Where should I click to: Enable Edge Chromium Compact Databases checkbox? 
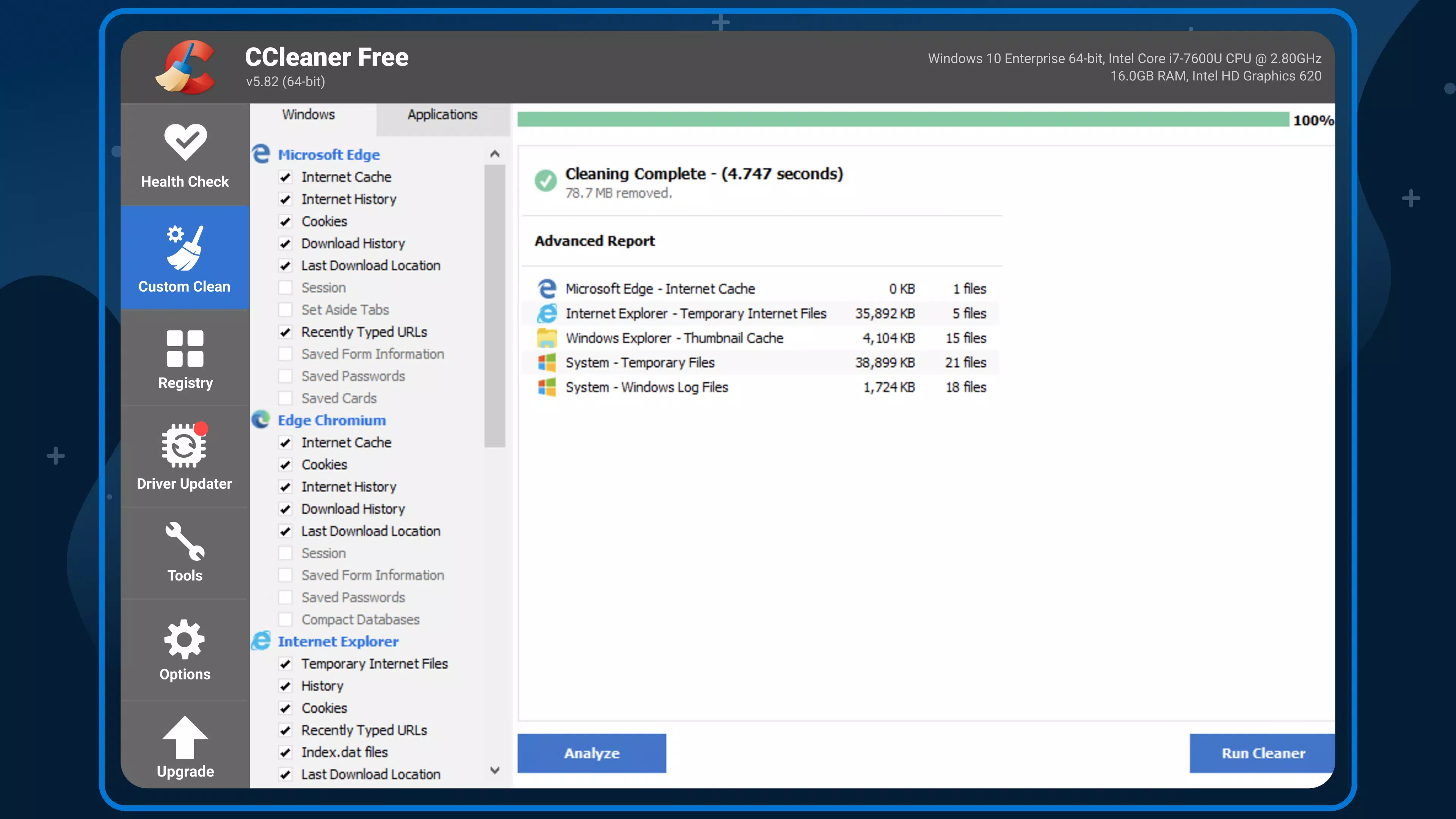tap(286, 620)
